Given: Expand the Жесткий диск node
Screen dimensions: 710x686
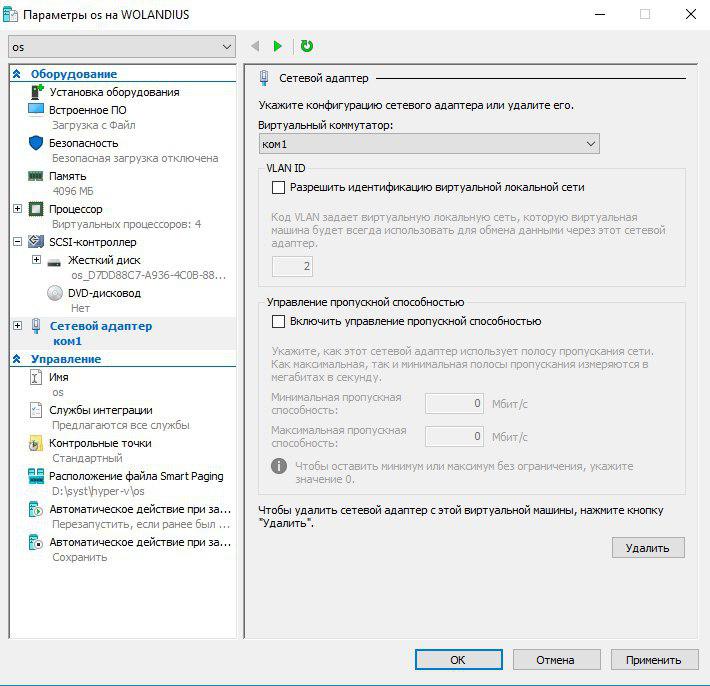Looking at the screenshot, I should (x=36, y=260).
